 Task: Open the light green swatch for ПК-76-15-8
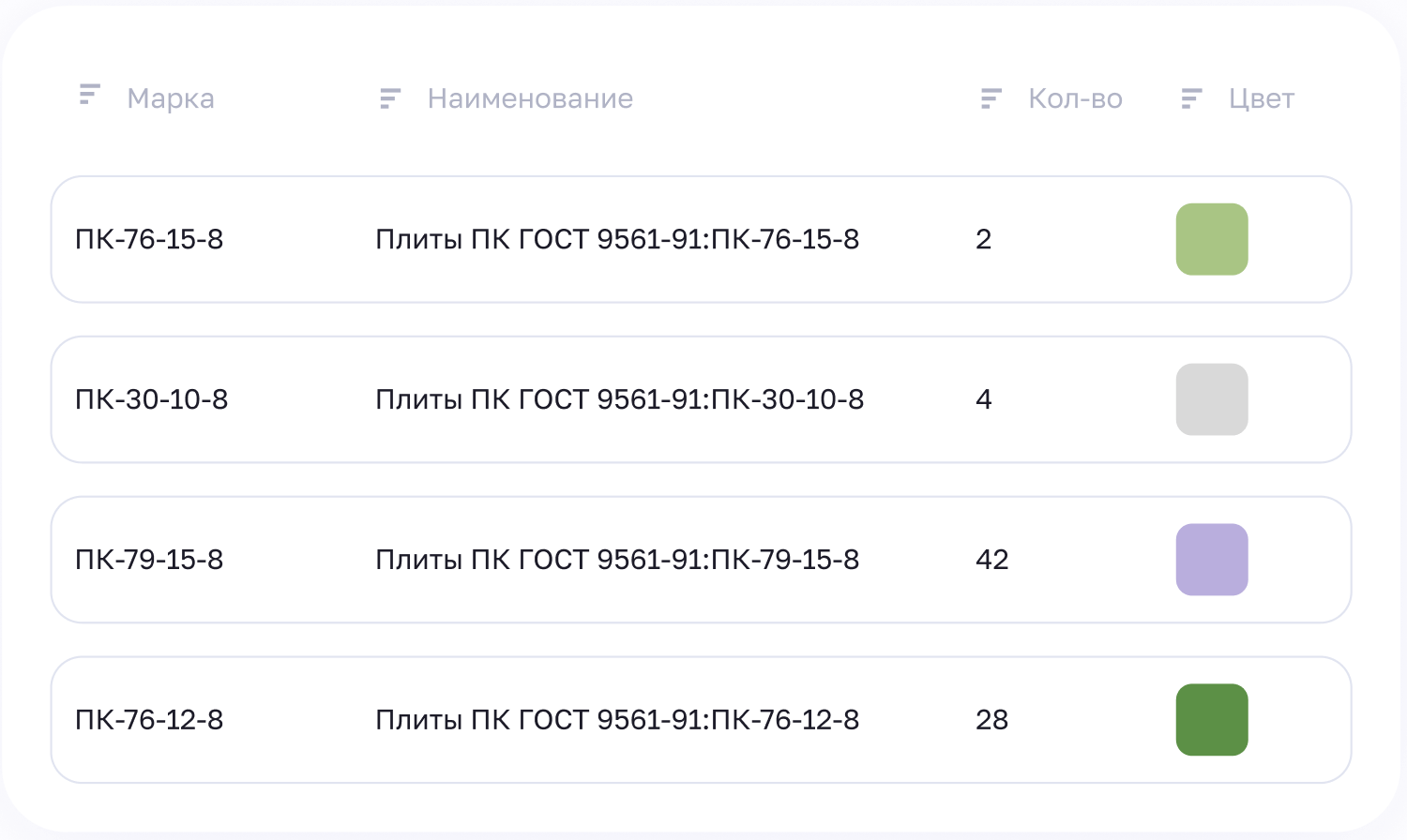[1212, 239]
